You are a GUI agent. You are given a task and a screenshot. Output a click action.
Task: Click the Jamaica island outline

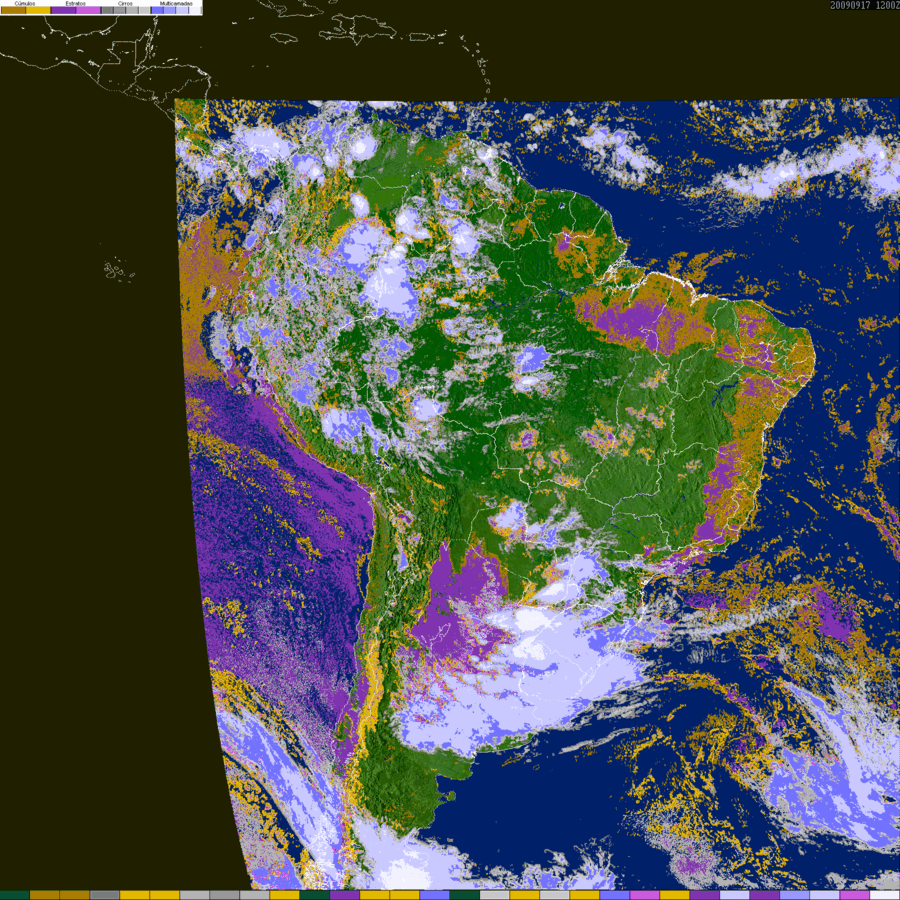coord(285,37)
